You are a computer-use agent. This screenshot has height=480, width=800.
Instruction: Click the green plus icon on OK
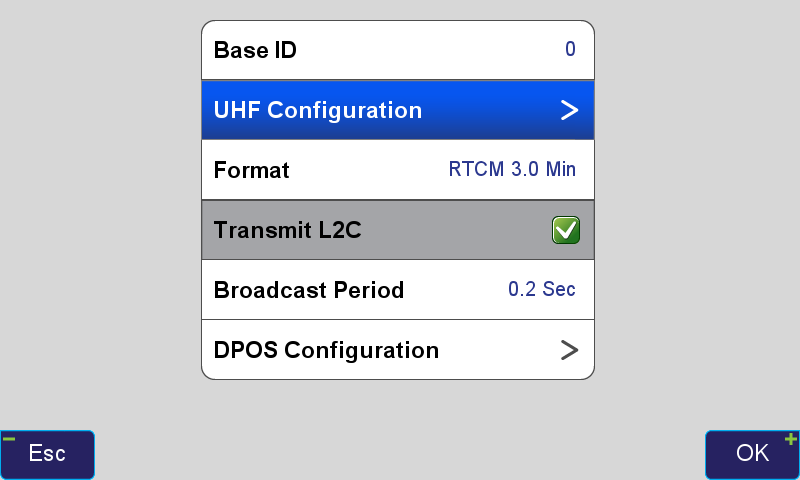pyautogui.click(x=790, y=439)
